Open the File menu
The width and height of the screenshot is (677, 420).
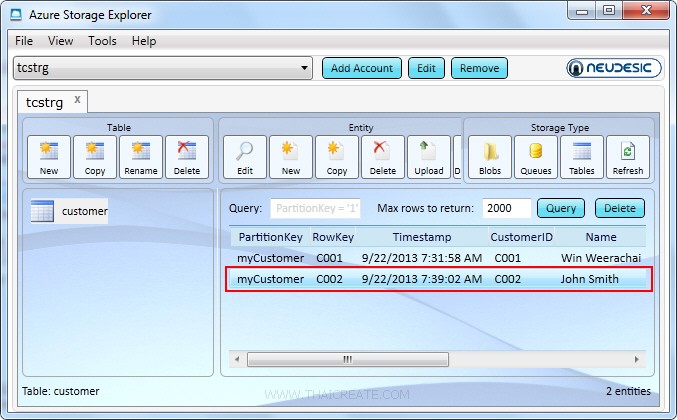pos(24,41)
